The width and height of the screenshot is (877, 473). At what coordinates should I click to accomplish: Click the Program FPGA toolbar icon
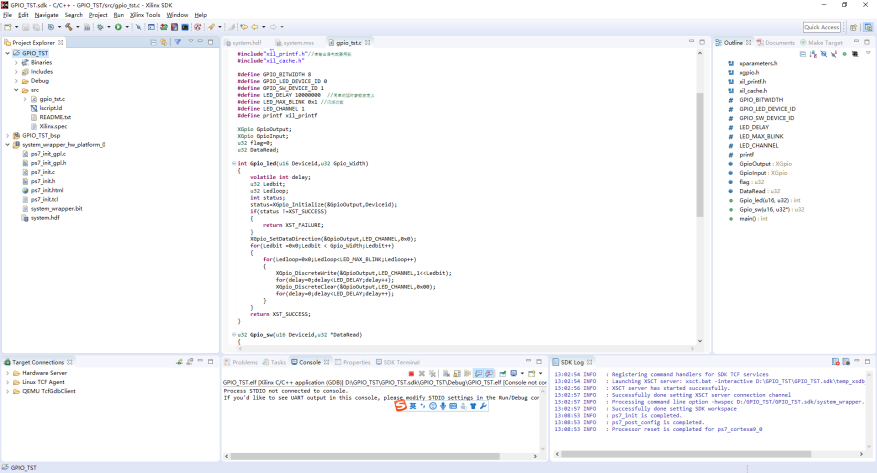point(164,27)
